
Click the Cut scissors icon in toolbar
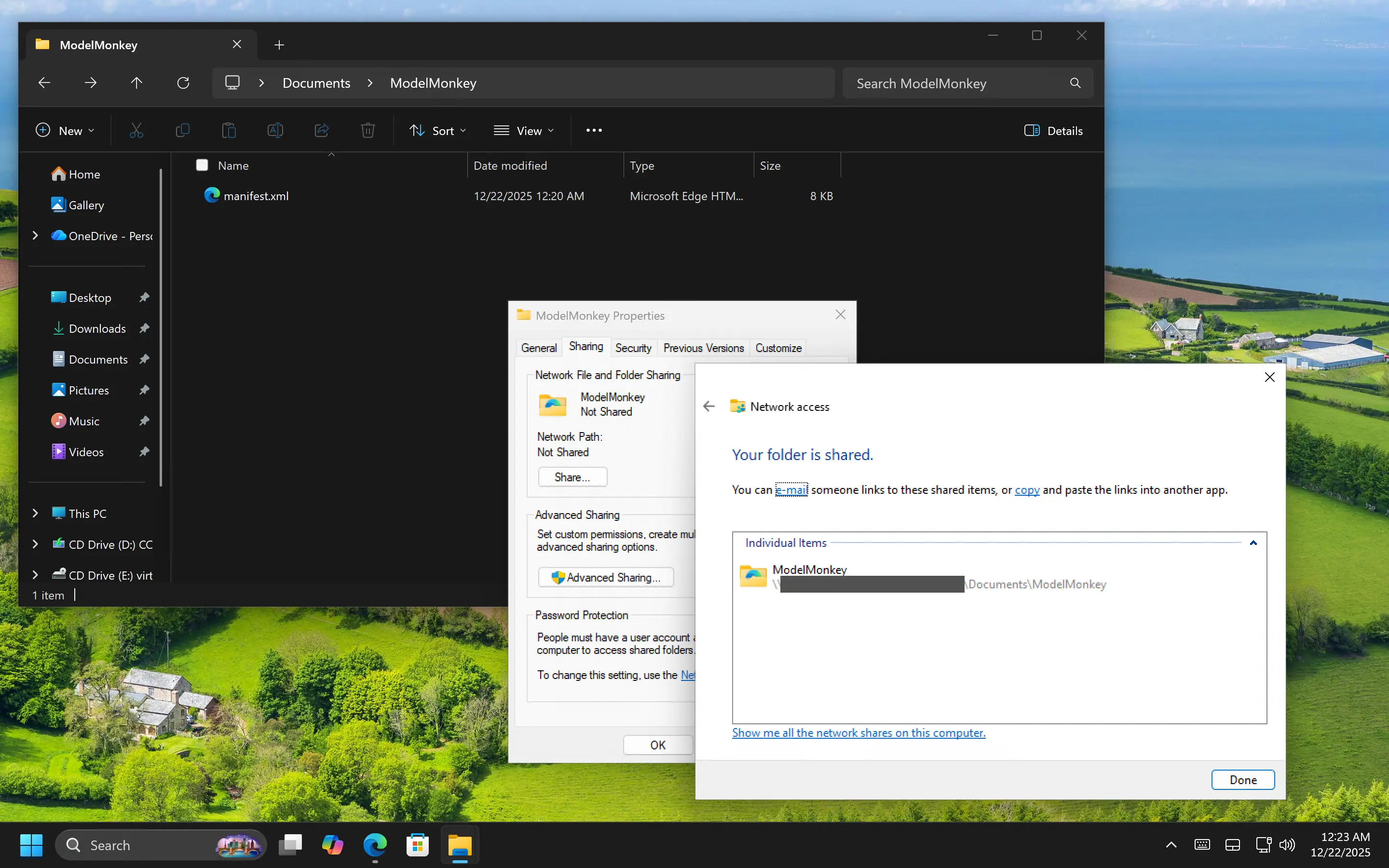pyautogui.click(x=136, y=130)
